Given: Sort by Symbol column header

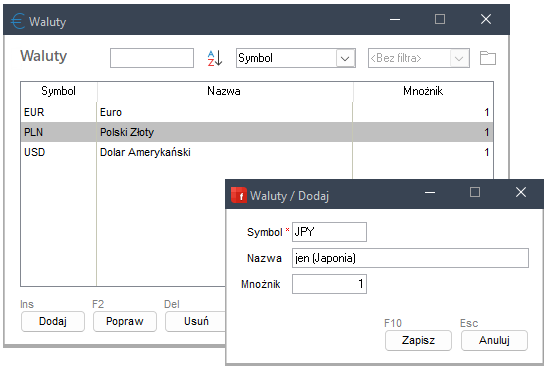Looking at the screenshot, I should [x=59, y=91].
